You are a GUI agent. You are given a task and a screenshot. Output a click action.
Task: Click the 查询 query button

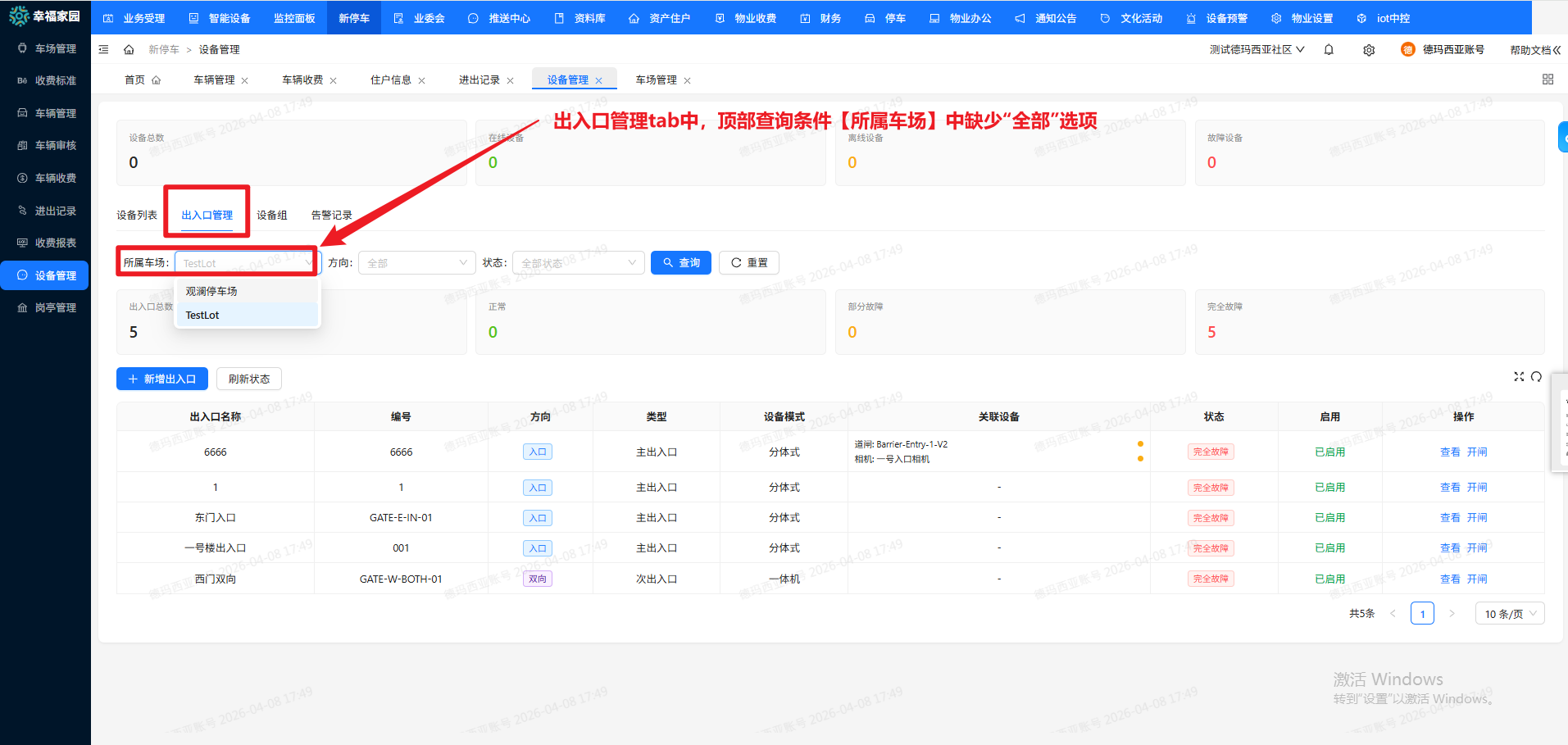pos(680,262)
